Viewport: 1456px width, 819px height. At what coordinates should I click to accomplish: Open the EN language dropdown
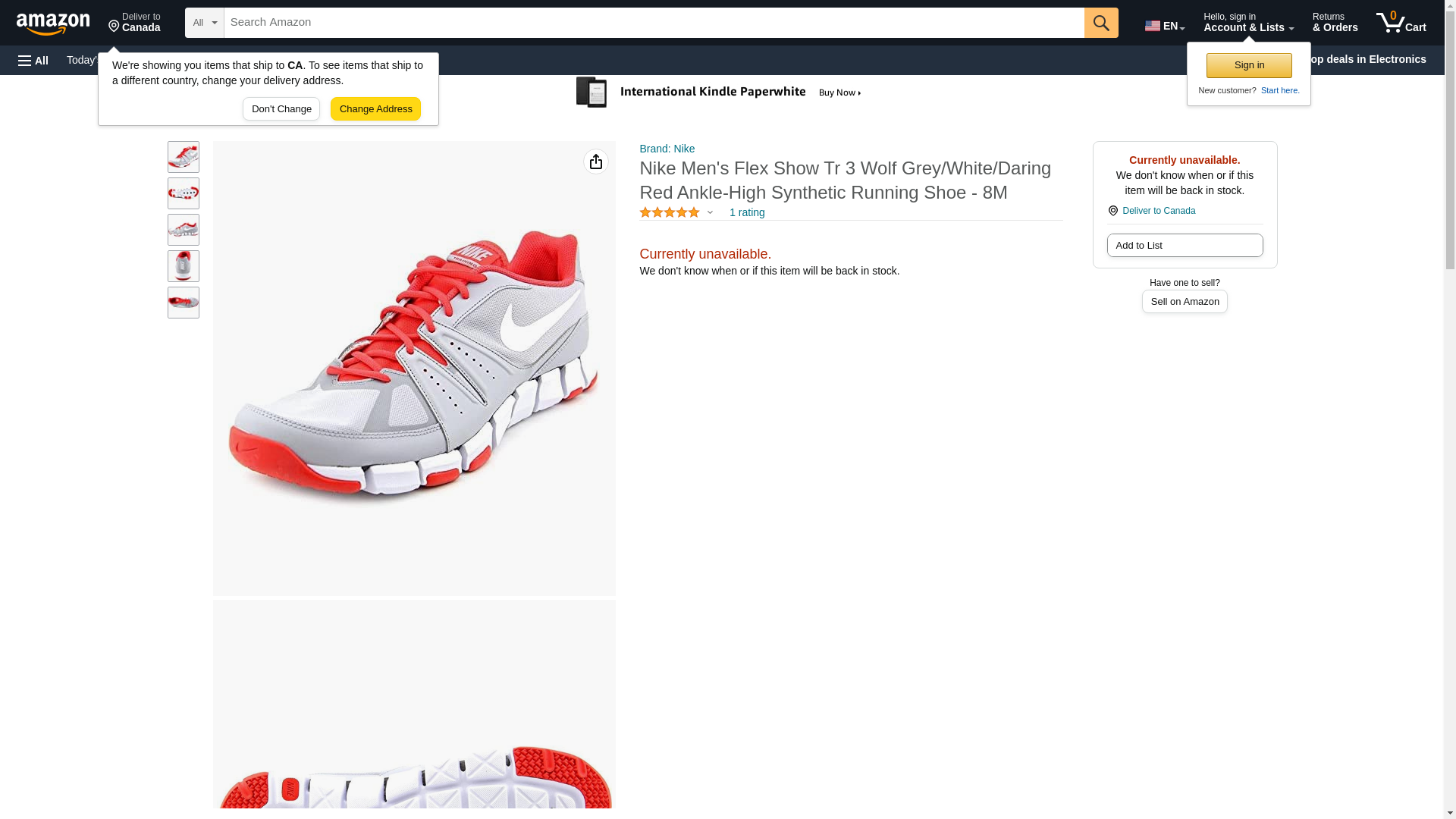[1164, 25]
